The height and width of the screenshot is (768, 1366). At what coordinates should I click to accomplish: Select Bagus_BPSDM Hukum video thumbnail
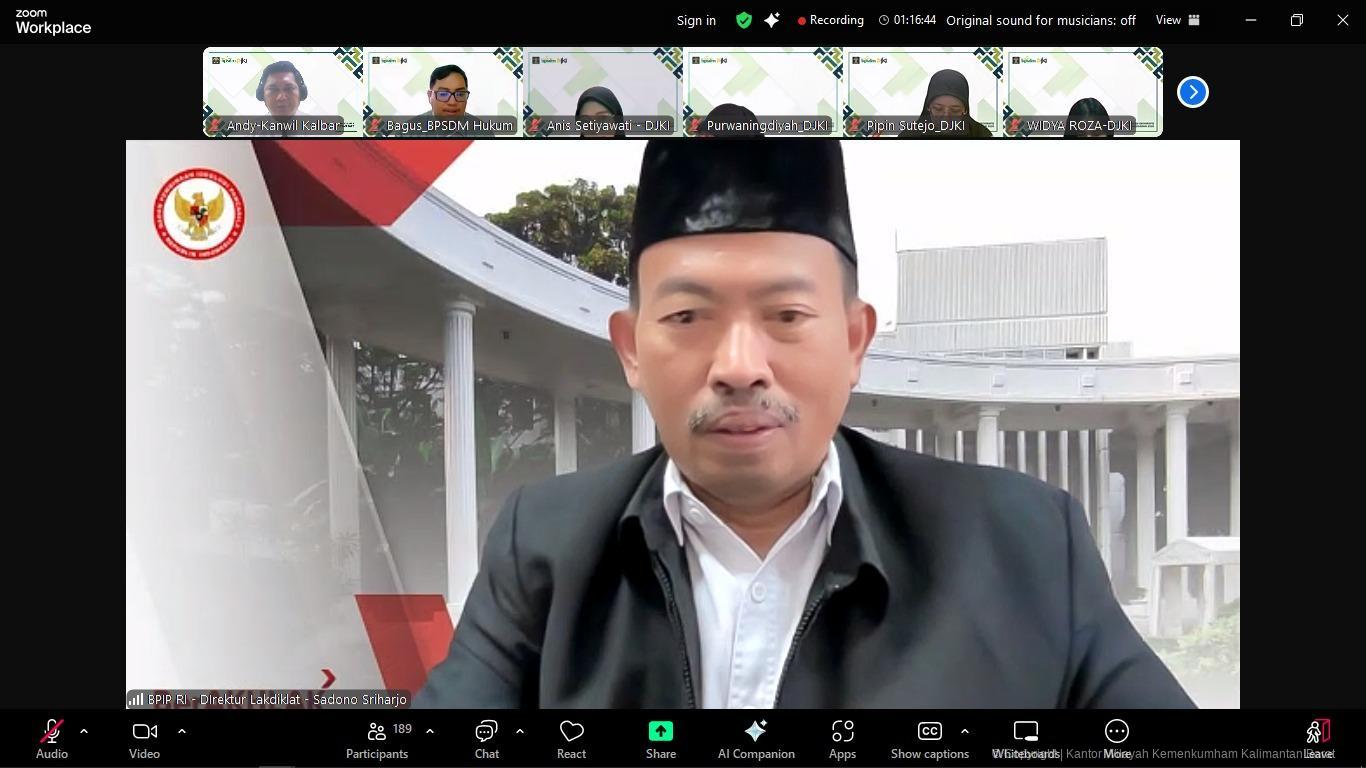click(443, 92)
